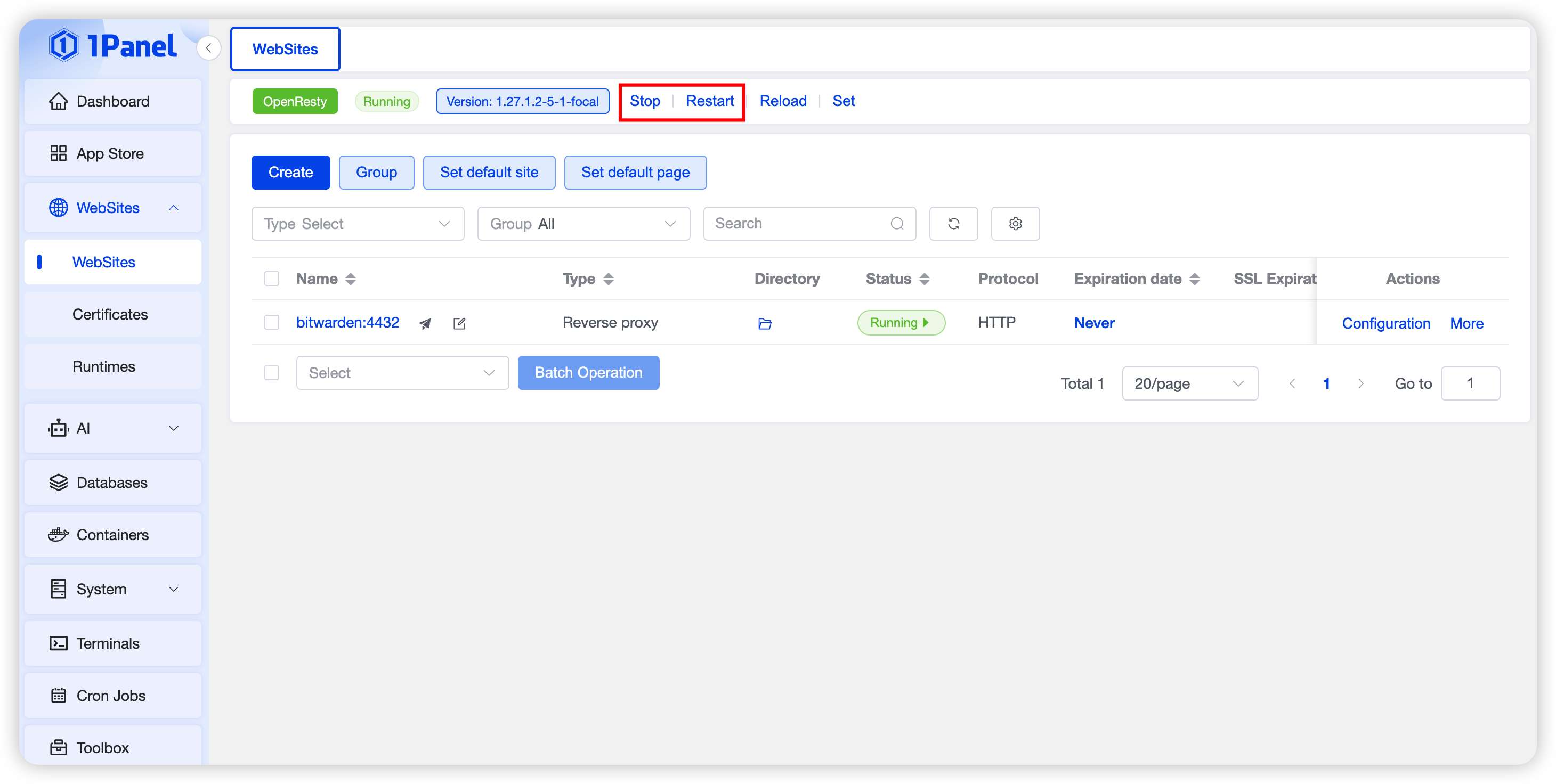Click the Go to page input
Screen dimensions: 1556x784
coord(1470,384)
